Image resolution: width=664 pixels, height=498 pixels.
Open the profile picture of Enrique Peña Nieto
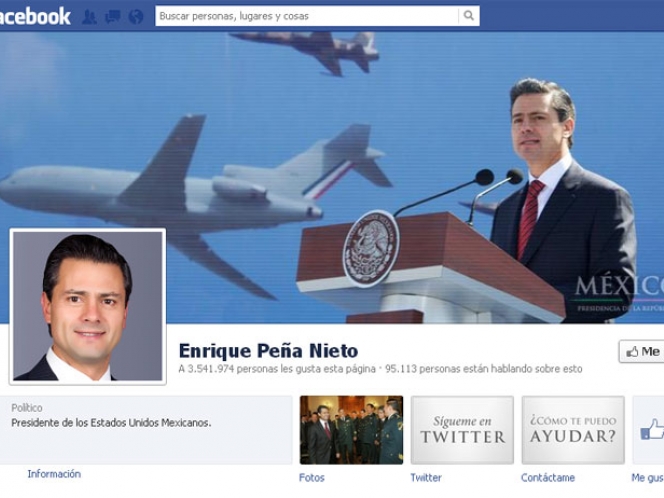tap(88, 306)
